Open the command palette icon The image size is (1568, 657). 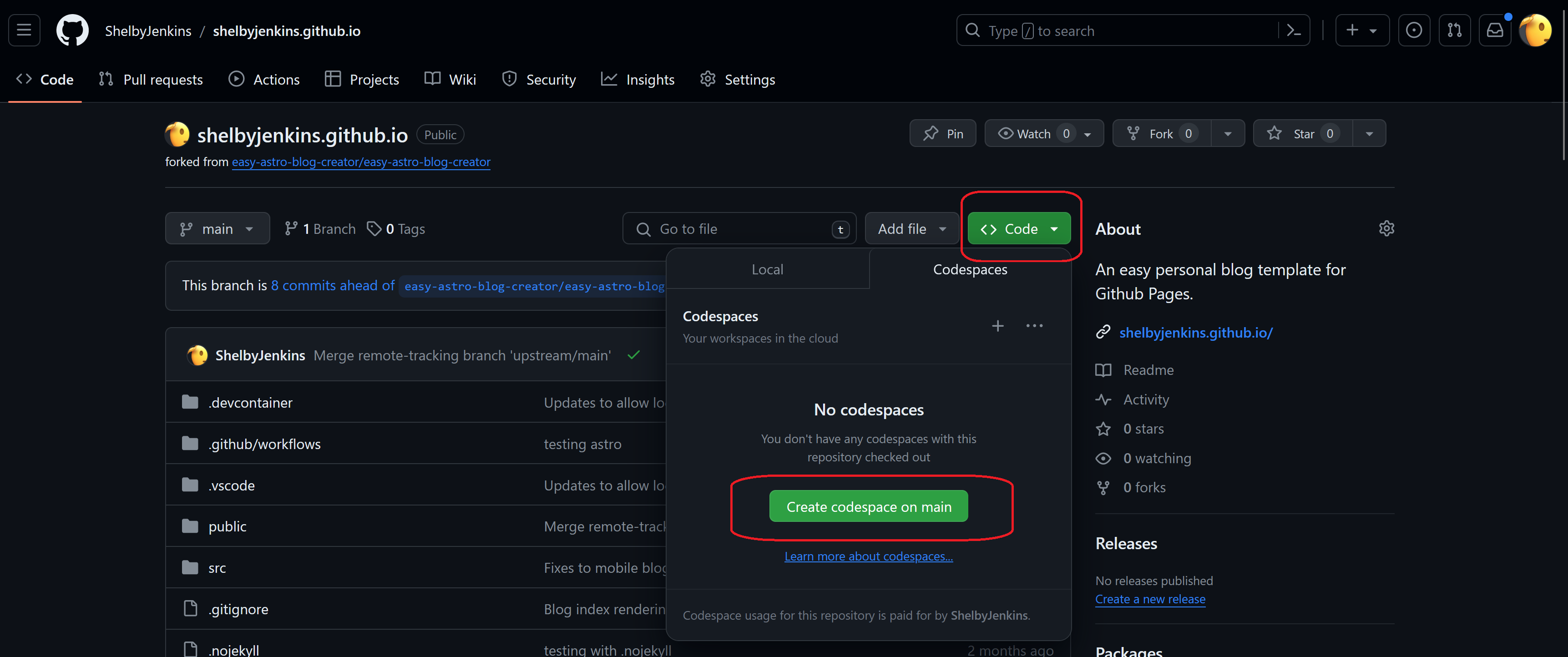tap(1294, 30)
